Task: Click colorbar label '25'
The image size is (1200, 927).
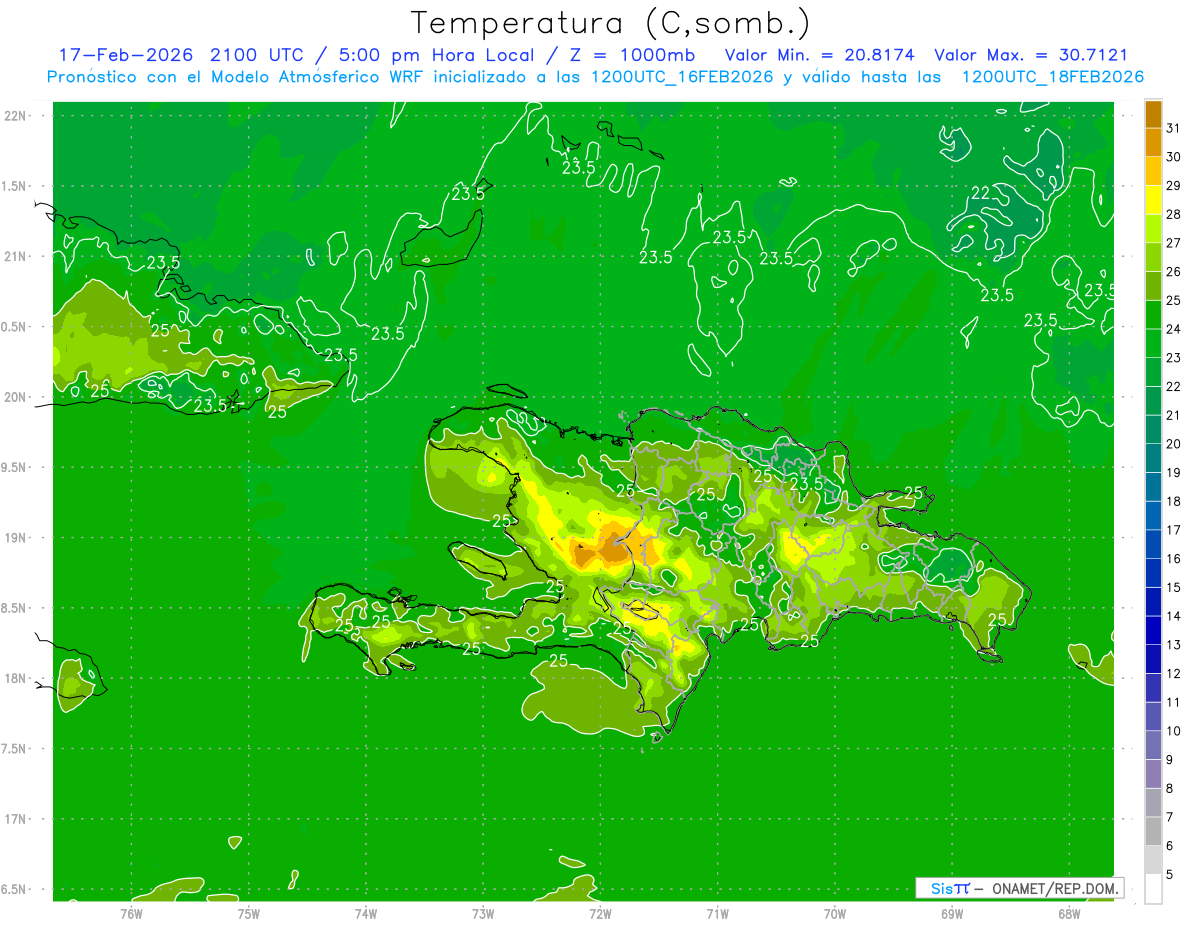Action: pyautogui.click(x=1173, y=300)
